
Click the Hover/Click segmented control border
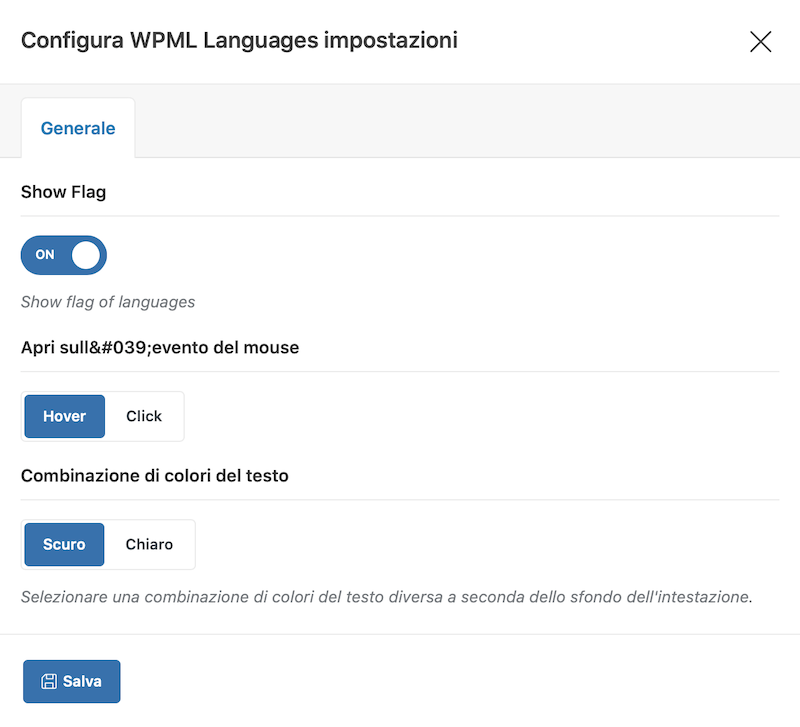[103, 392]
